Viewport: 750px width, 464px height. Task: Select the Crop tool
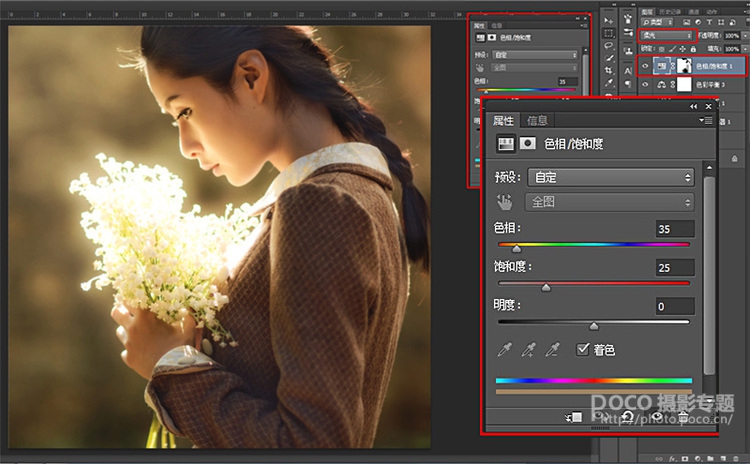pos(608,70)
